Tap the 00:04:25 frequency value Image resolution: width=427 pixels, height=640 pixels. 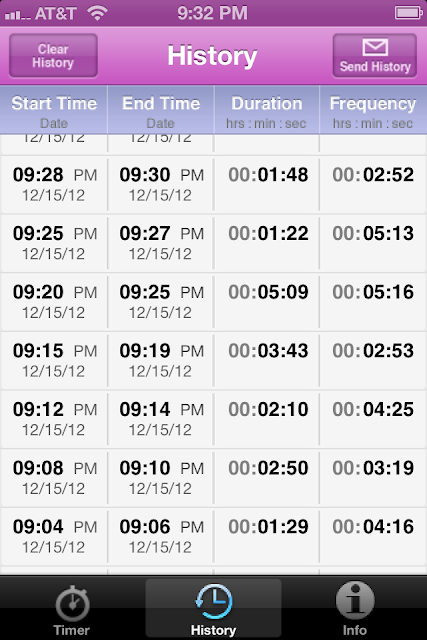click(373, 409)
